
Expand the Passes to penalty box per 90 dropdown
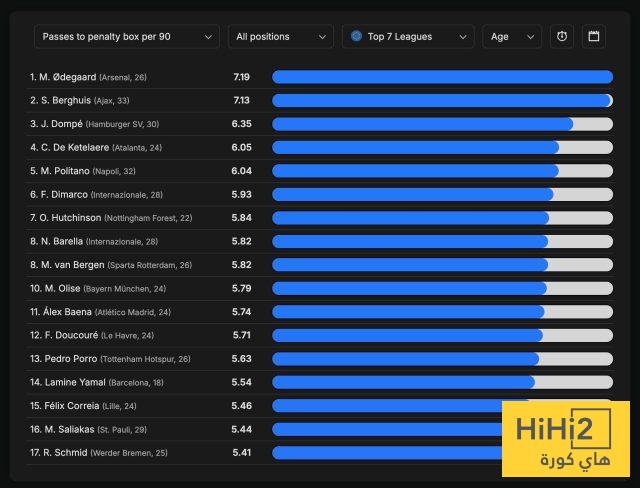coord(127,37)
